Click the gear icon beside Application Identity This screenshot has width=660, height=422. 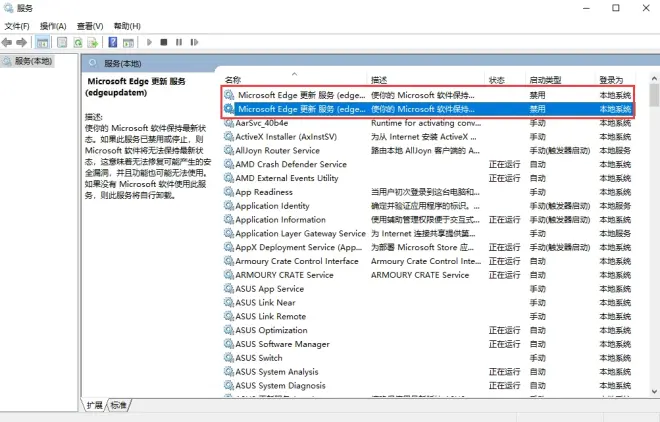coord(229,206)
